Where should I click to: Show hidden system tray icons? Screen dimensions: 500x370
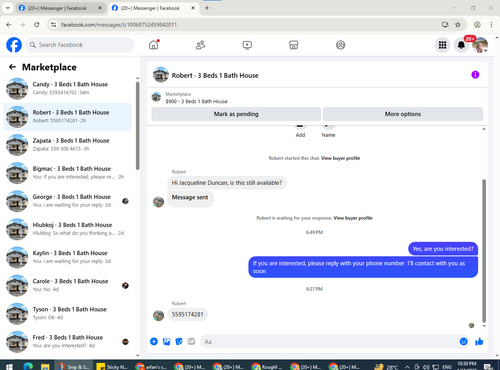[x=407, y=367]
